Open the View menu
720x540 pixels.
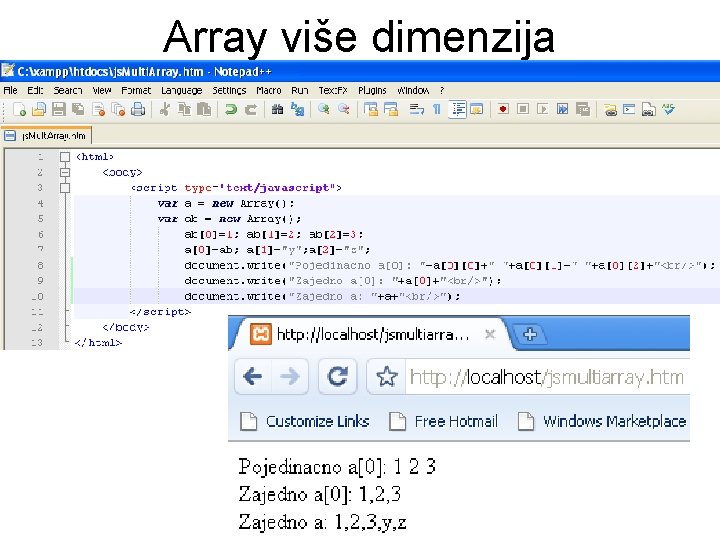pos(102,90)
